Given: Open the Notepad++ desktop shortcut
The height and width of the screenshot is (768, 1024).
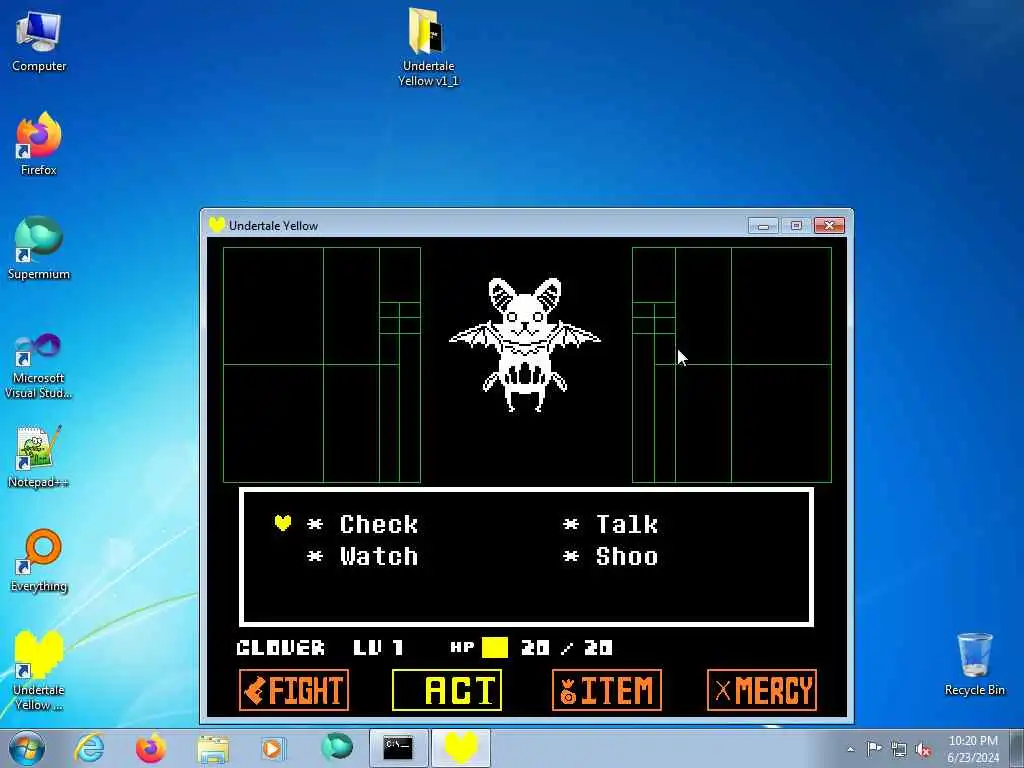Looking at the screenshot, I should (x=39, y=457).
